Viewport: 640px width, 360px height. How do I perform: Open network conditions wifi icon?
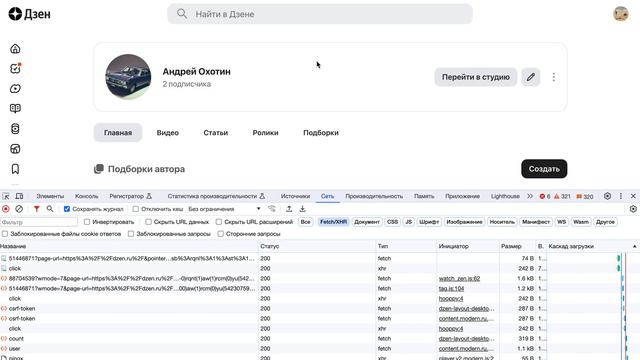[x=272, y=209]
